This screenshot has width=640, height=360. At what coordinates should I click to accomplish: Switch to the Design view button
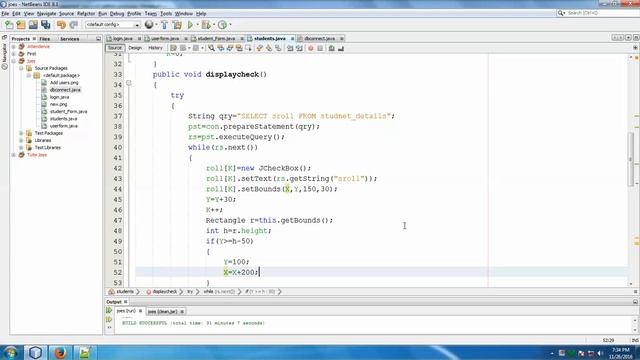[x=135, y=48]
